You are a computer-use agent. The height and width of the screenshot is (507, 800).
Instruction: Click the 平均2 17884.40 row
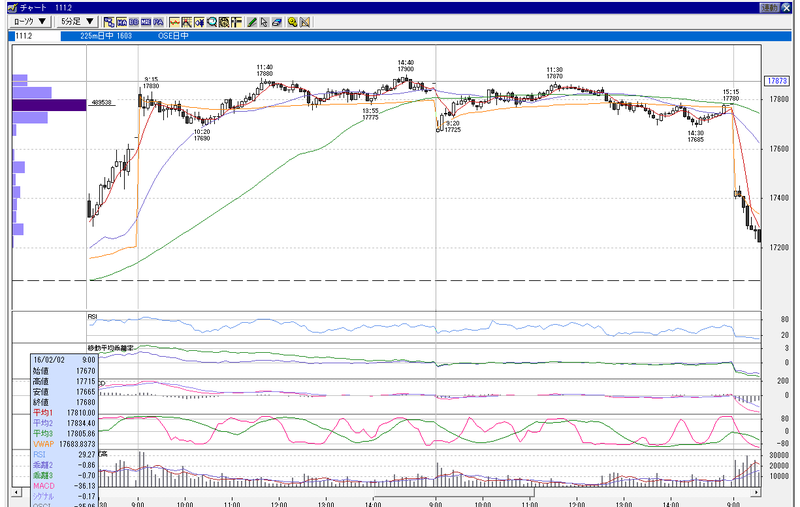click(64, 423)
